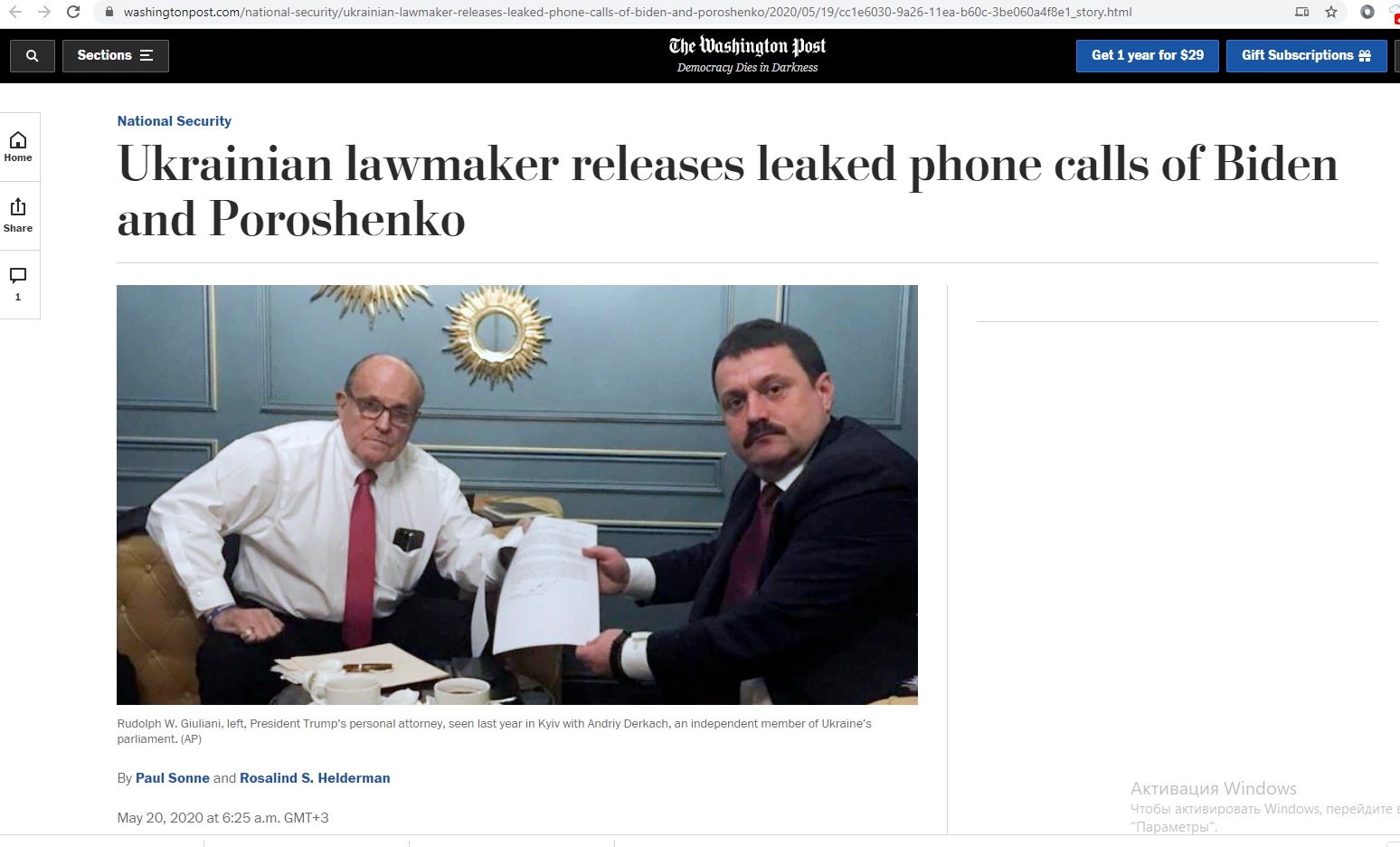Click the browser extension circle icon
This screenshot has height=847, width=1400.
point(1367,12)
